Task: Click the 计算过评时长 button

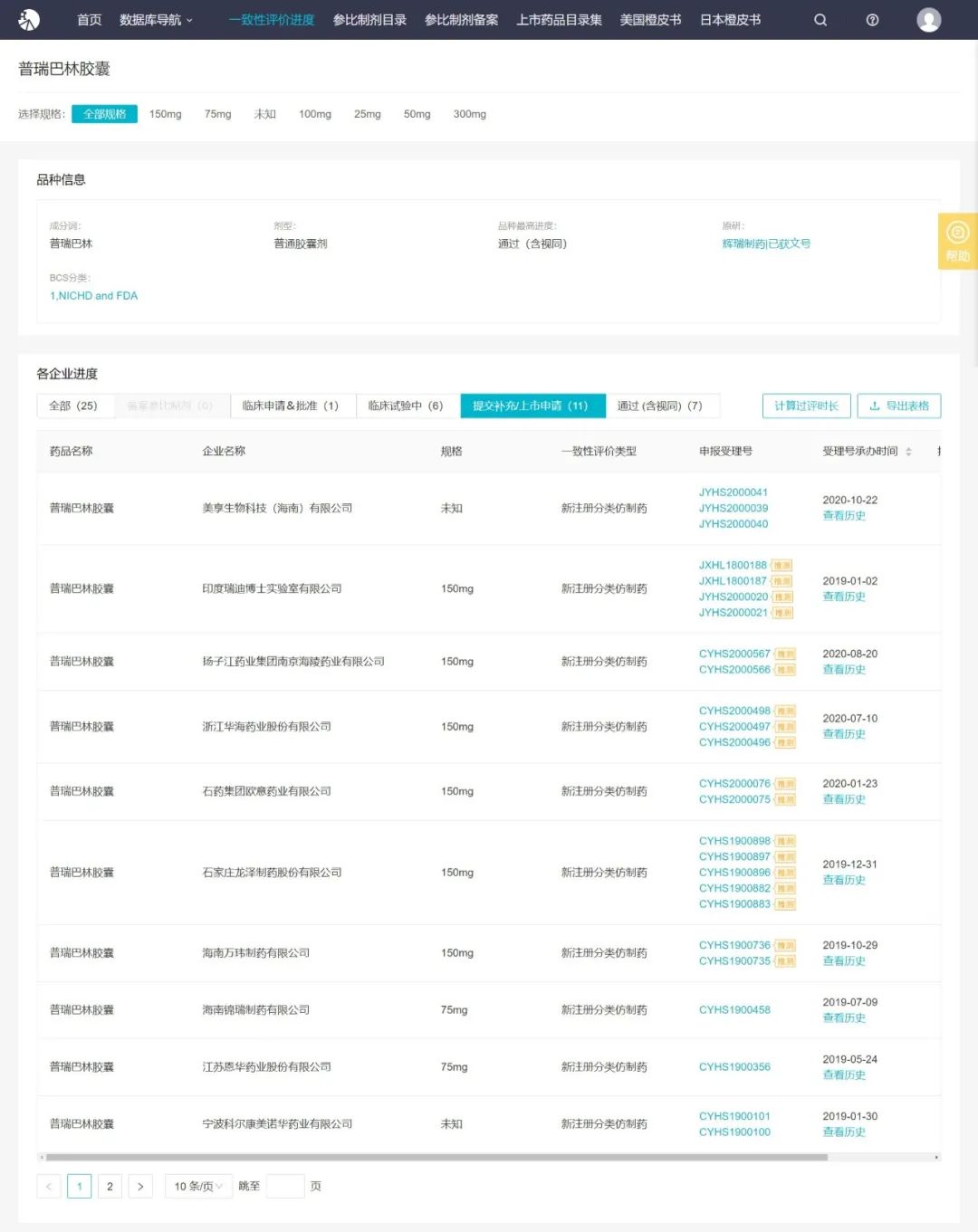Action: coord(807,406)
